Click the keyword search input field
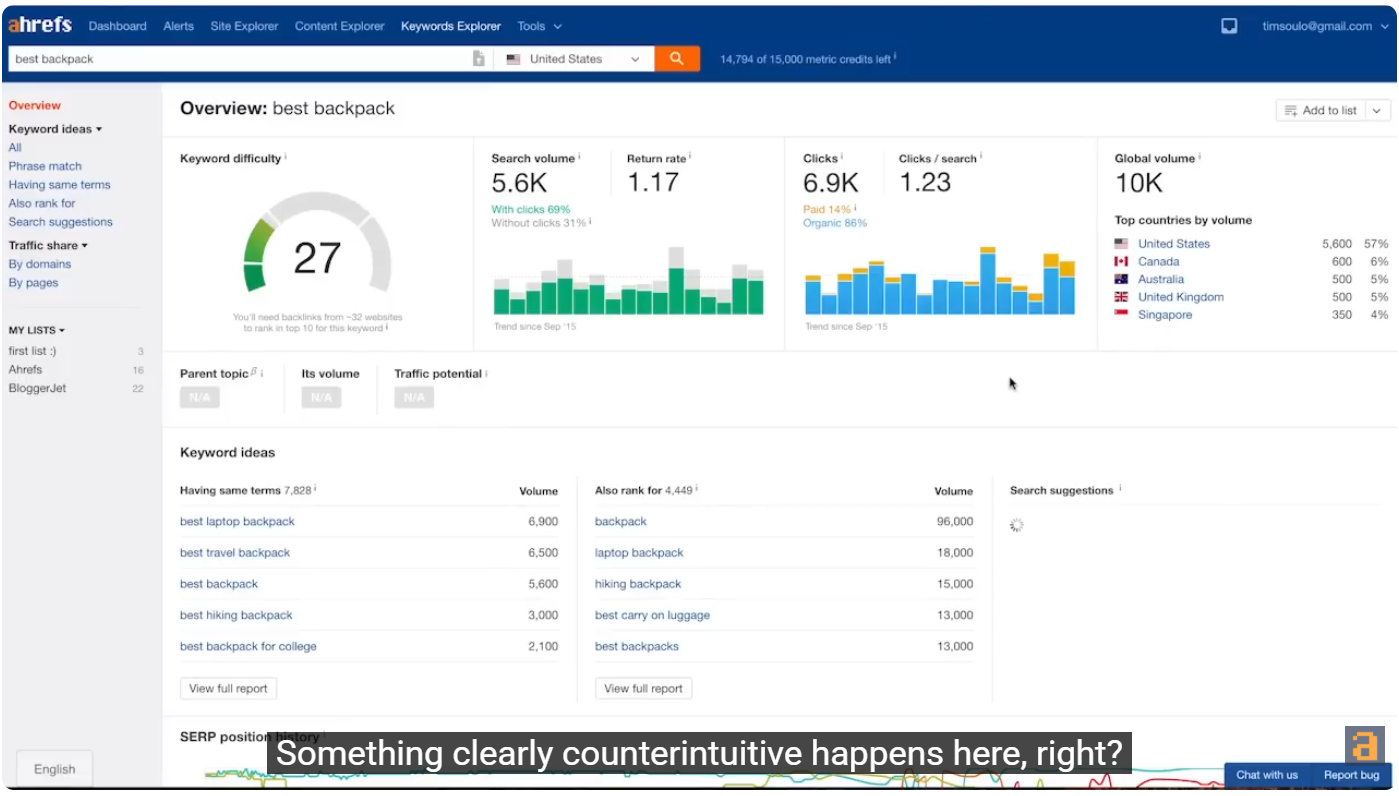This screenshot has height=796, width=1399. [240, 59]
